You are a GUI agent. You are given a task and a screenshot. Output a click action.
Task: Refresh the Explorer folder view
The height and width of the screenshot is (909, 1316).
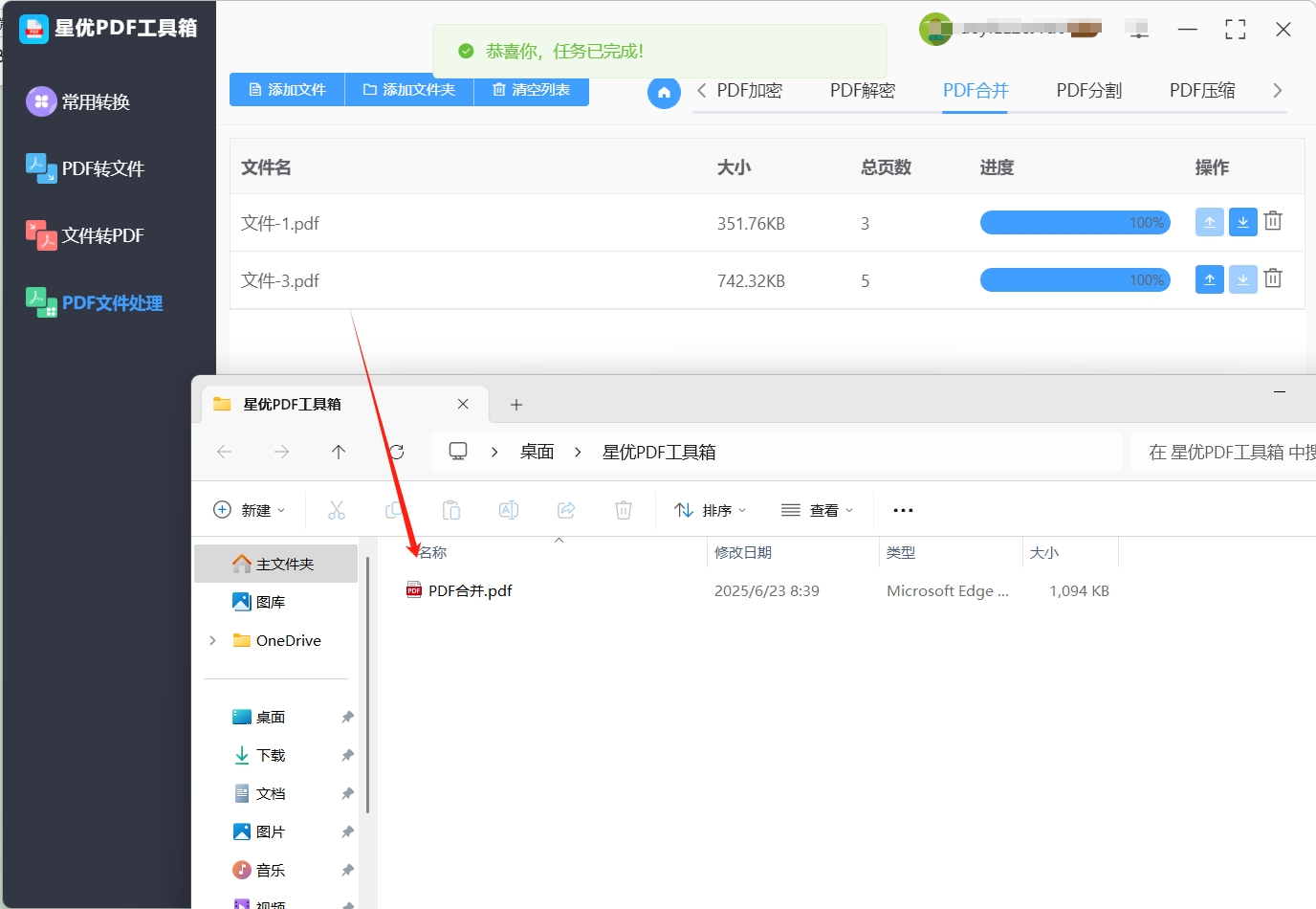pos(396,452)
